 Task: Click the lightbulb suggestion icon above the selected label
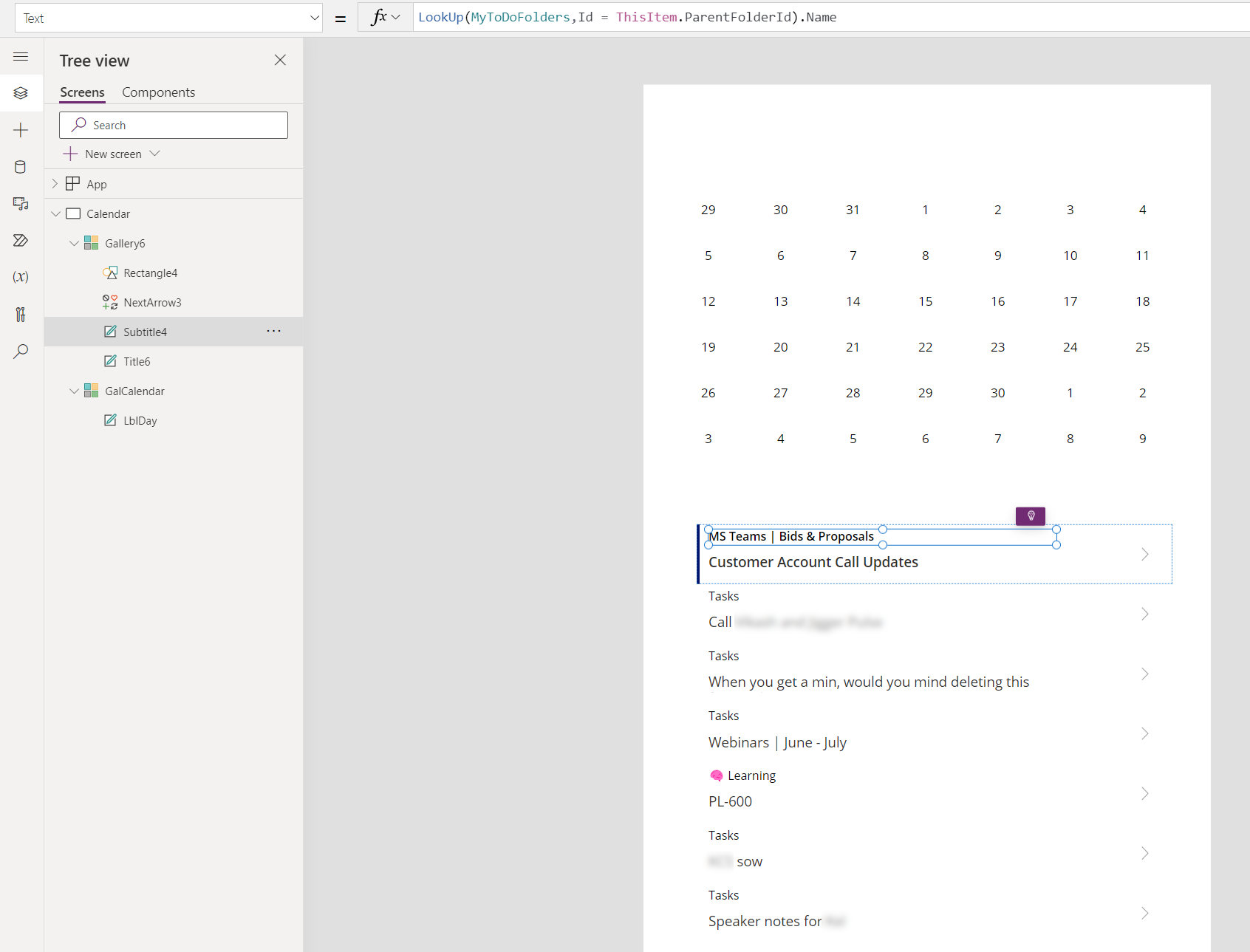[1031, 516]
